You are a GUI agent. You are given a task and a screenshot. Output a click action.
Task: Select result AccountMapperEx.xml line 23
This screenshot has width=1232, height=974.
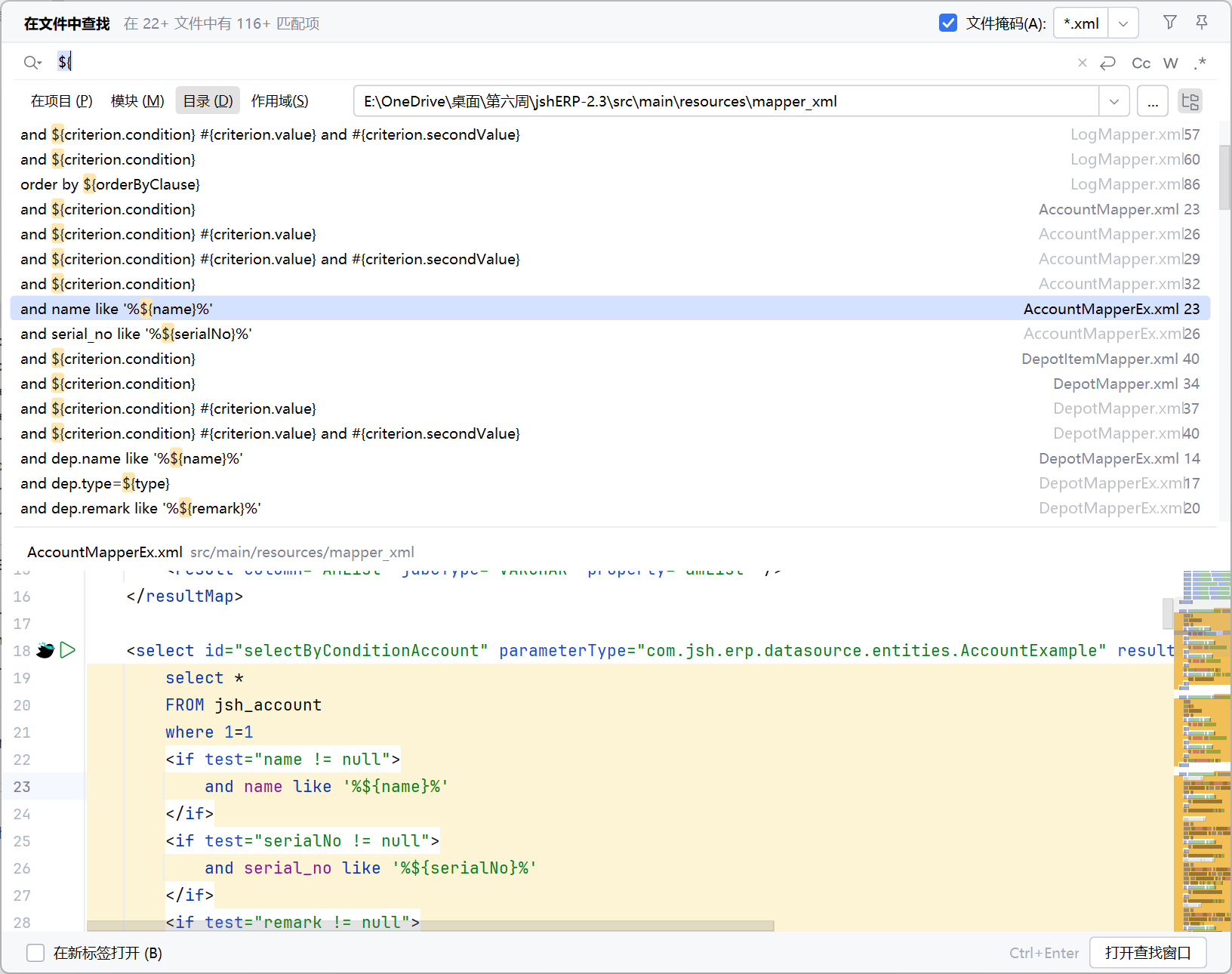[610, 309]
